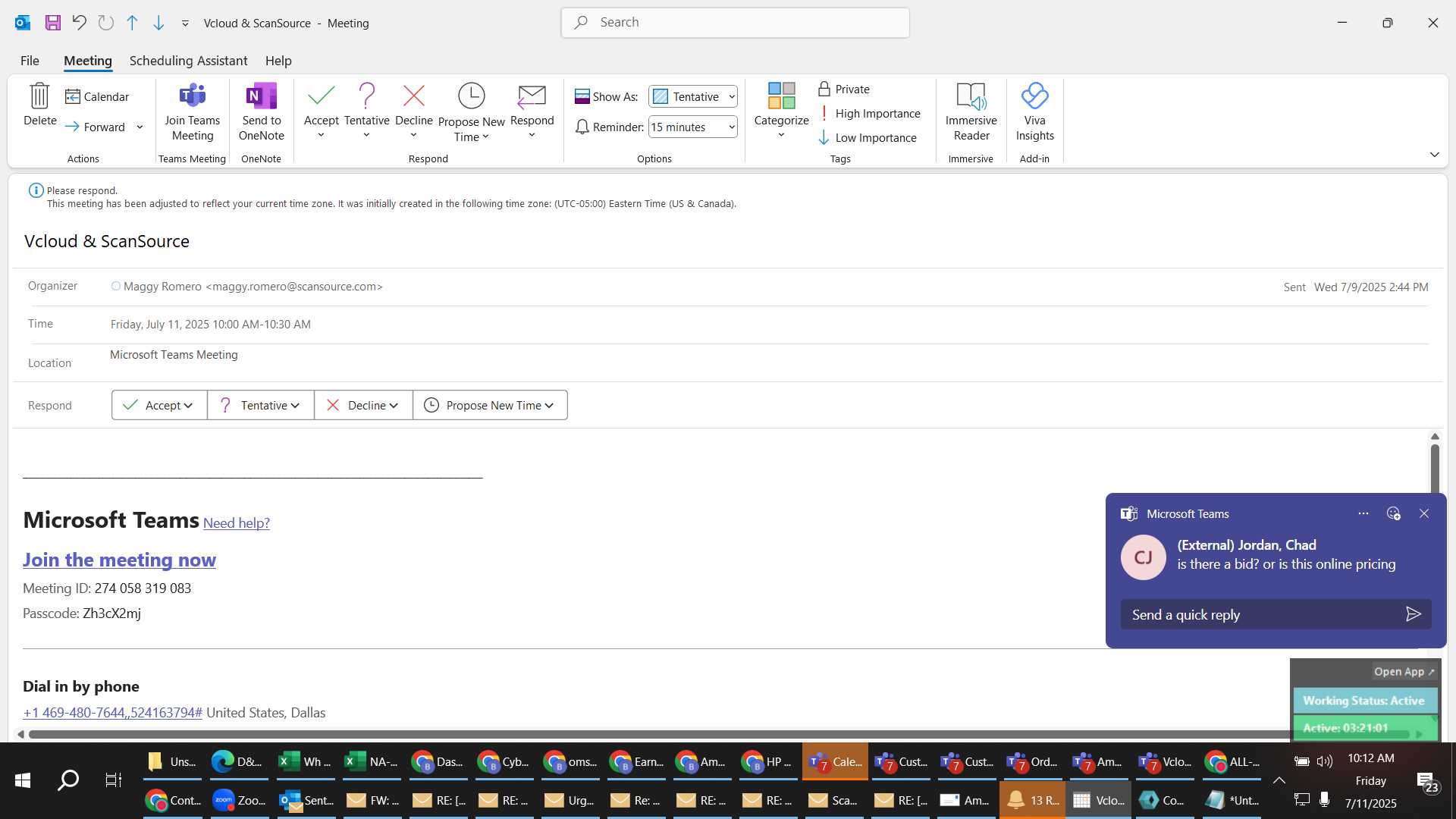The height and width of the screenshot is (819, 1456).
Task: Open the volume control in system tray
Action: tap(1324, 761)
